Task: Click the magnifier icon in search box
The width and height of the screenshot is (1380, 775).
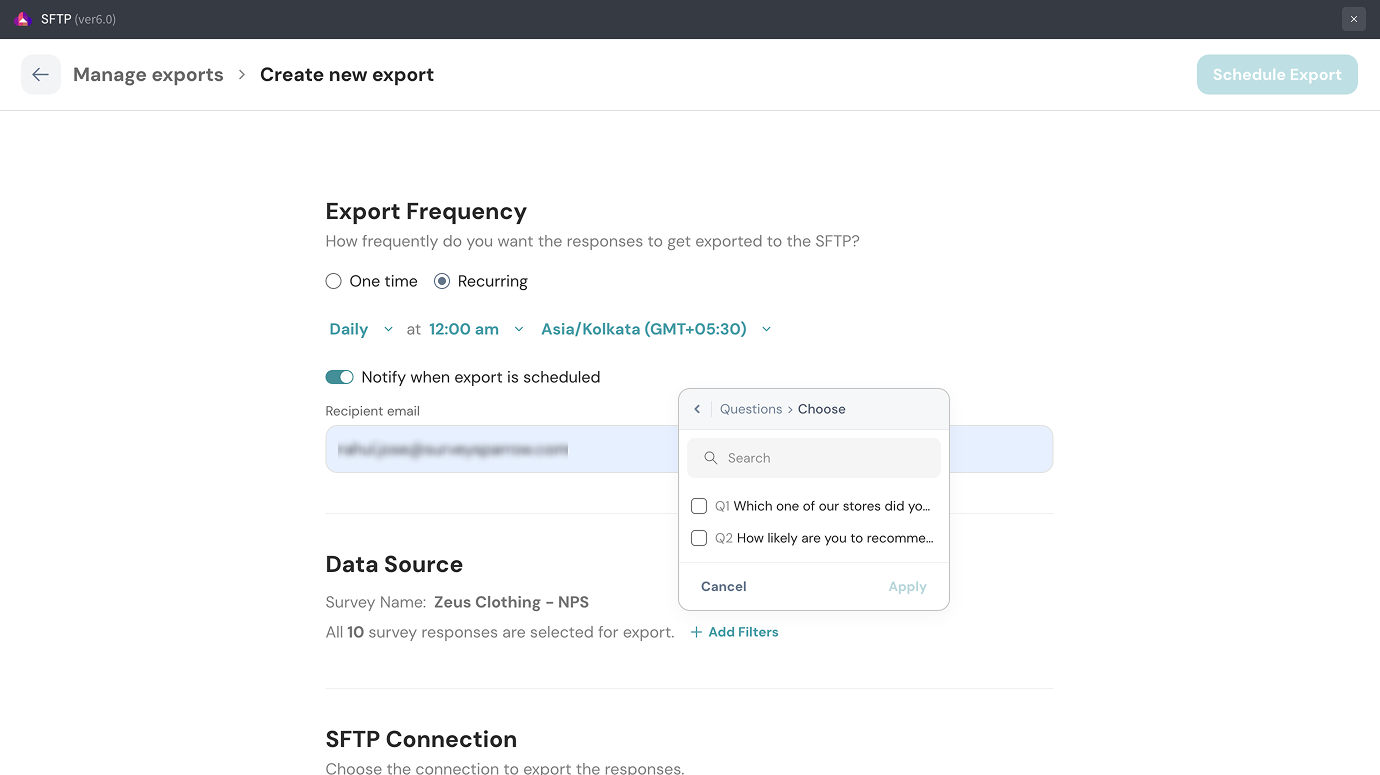Action: [x=711, y=458]
